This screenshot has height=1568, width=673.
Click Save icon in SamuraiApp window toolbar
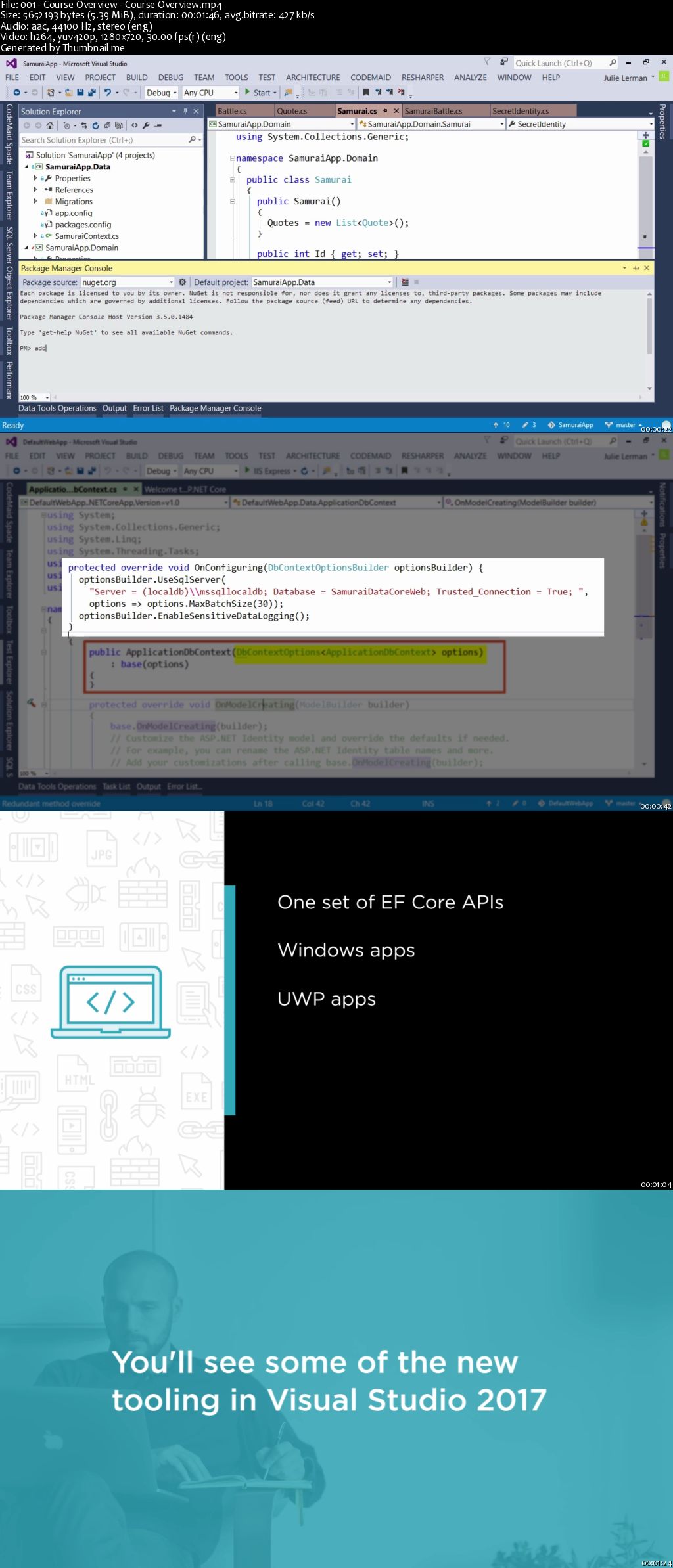[80, 93]
